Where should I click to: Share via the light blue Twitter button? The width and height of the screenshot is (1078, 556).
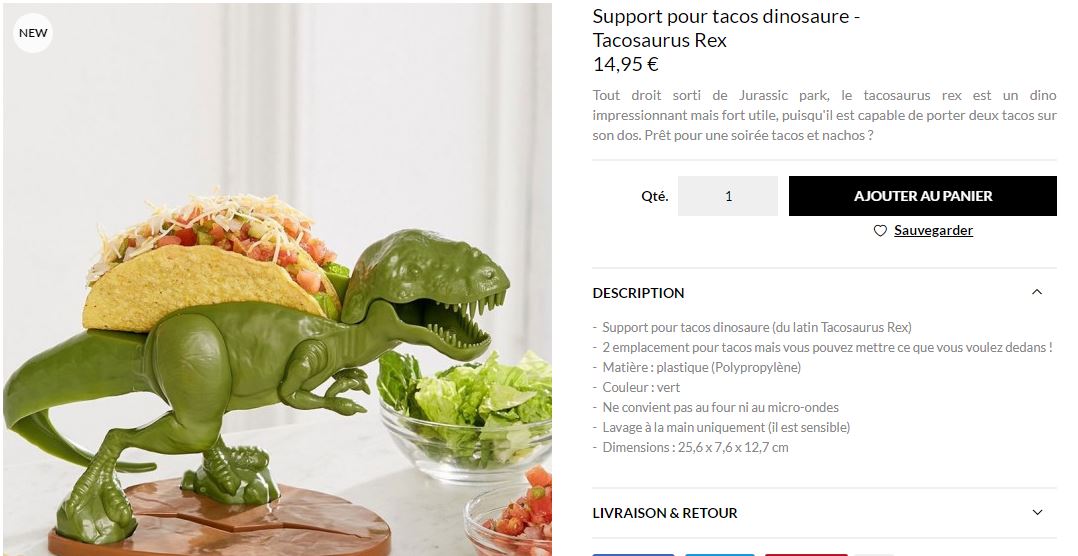(720, 554)
